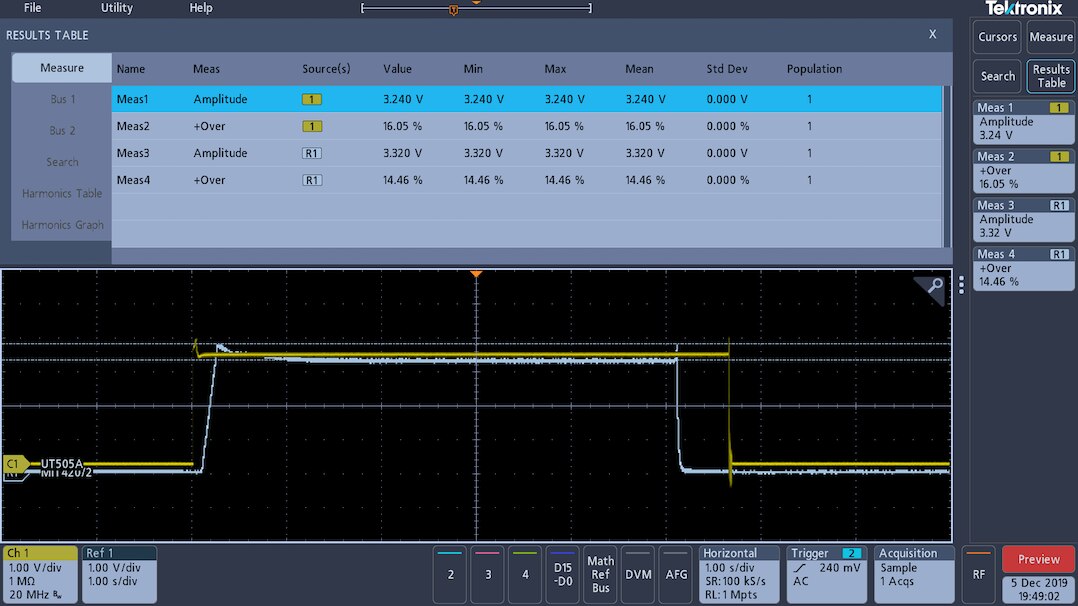Click the three-dot handle beside waveform
This screenshot has width=1078, height=606.
[x=961, y=285]
